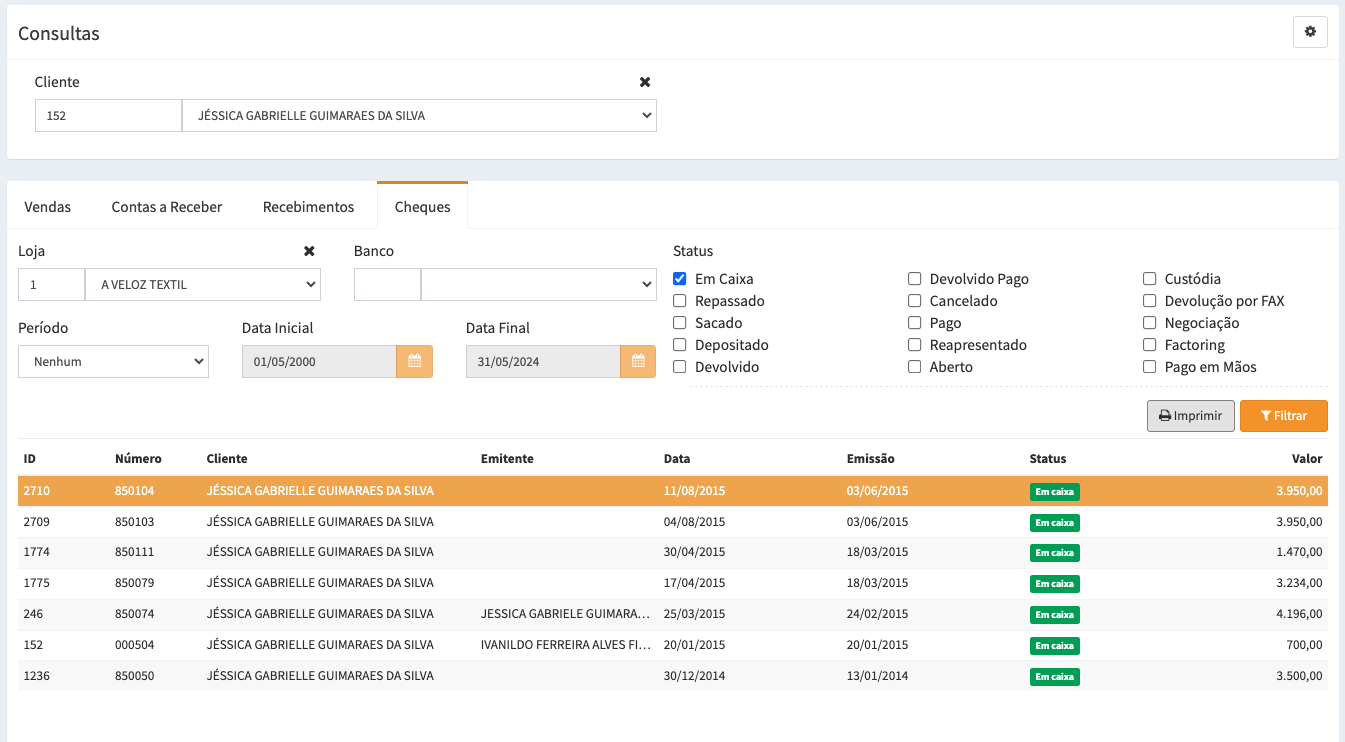Click the Em caixa badge for cheque 152
The image size is (1345, 742).
click(x=1054, y=645)
